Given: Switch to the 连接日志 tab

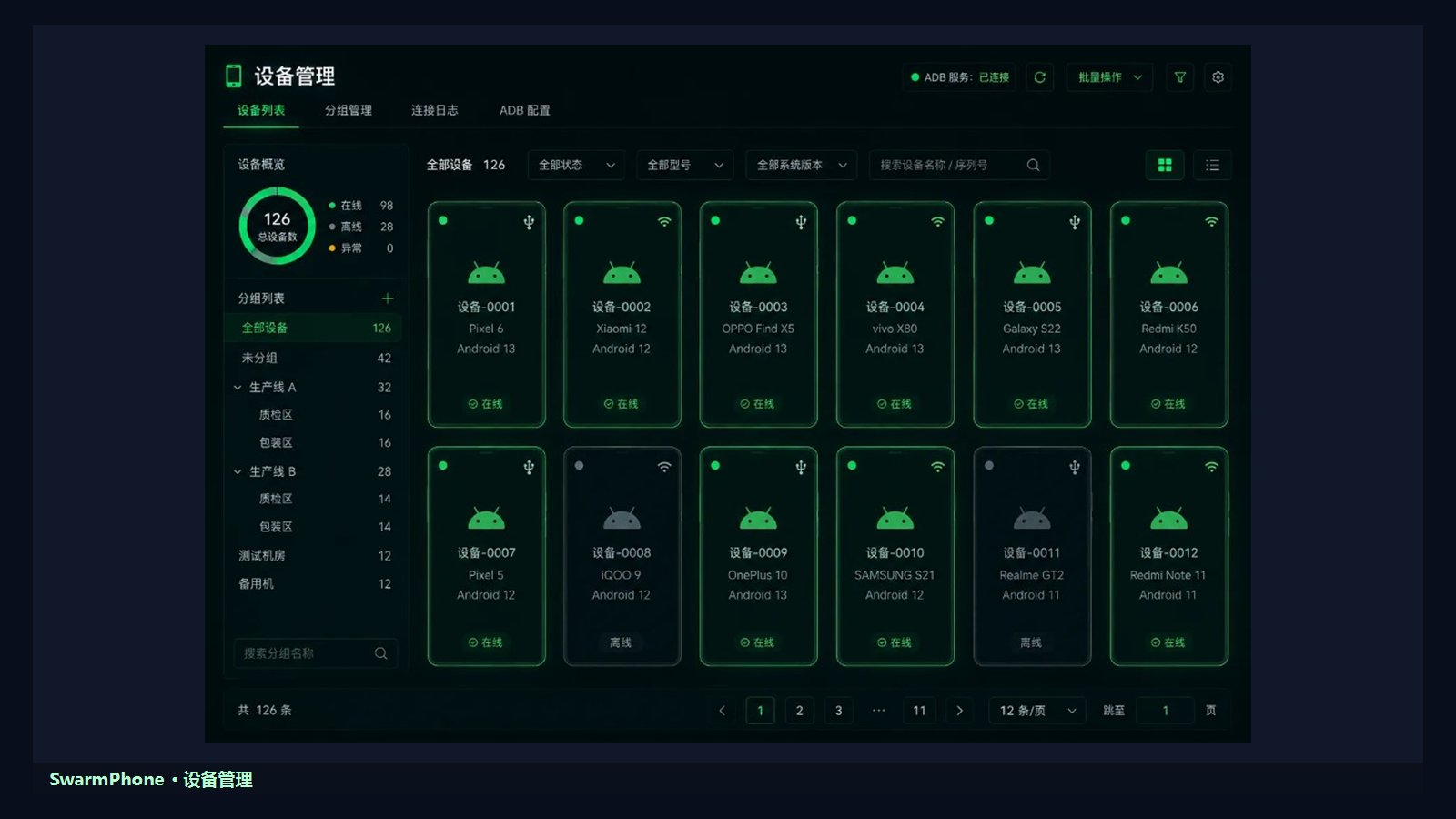Looking at the screenshot, I should pyautogui.click(x=434, y=110).
